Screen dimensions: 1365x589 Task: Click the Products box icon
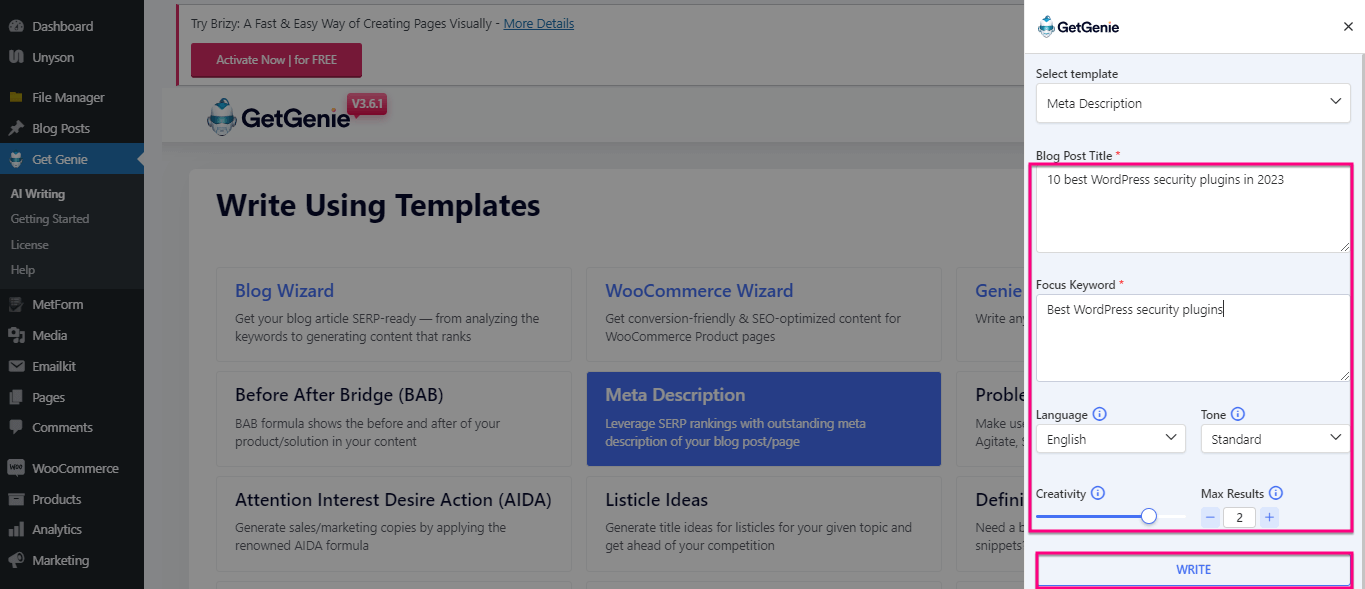16,499
